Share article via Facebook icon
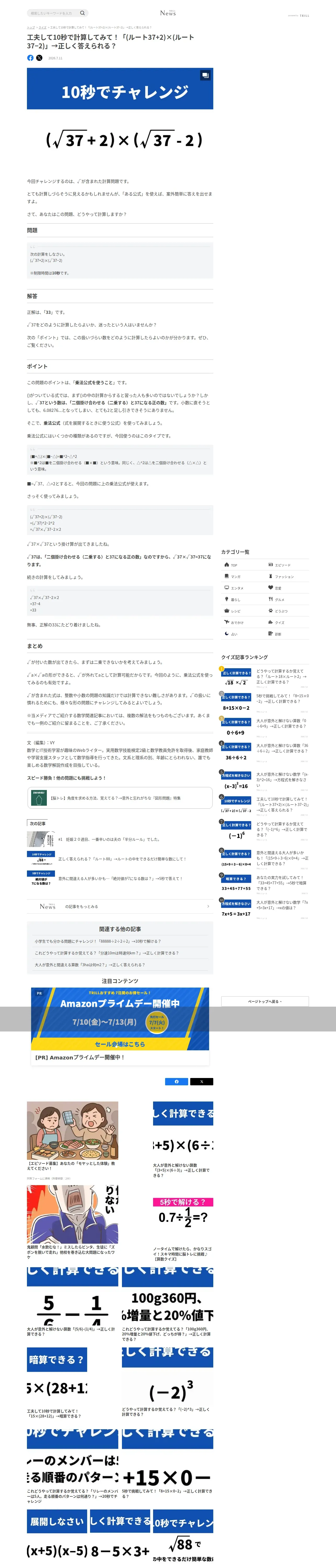336x1568 pixels. coord(31,58)
